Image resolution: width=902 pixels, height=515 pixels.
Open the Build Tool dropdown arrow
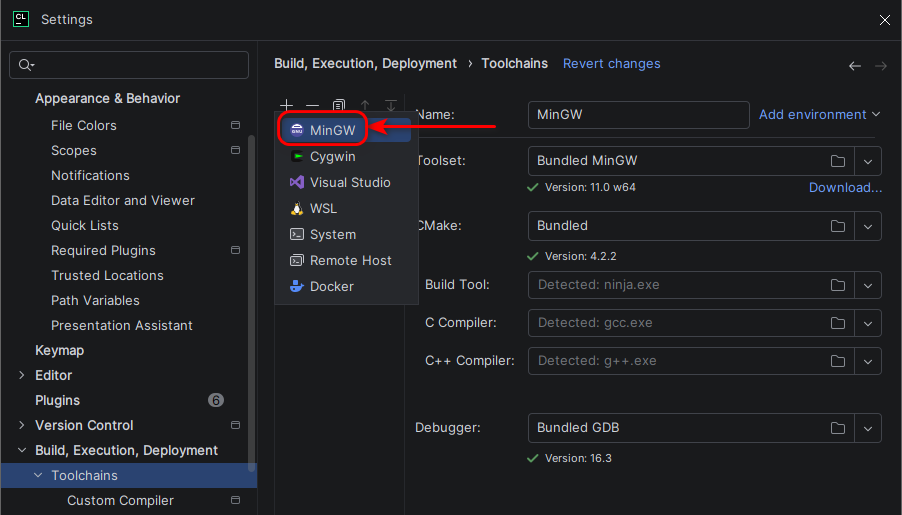tap(867, 285)
